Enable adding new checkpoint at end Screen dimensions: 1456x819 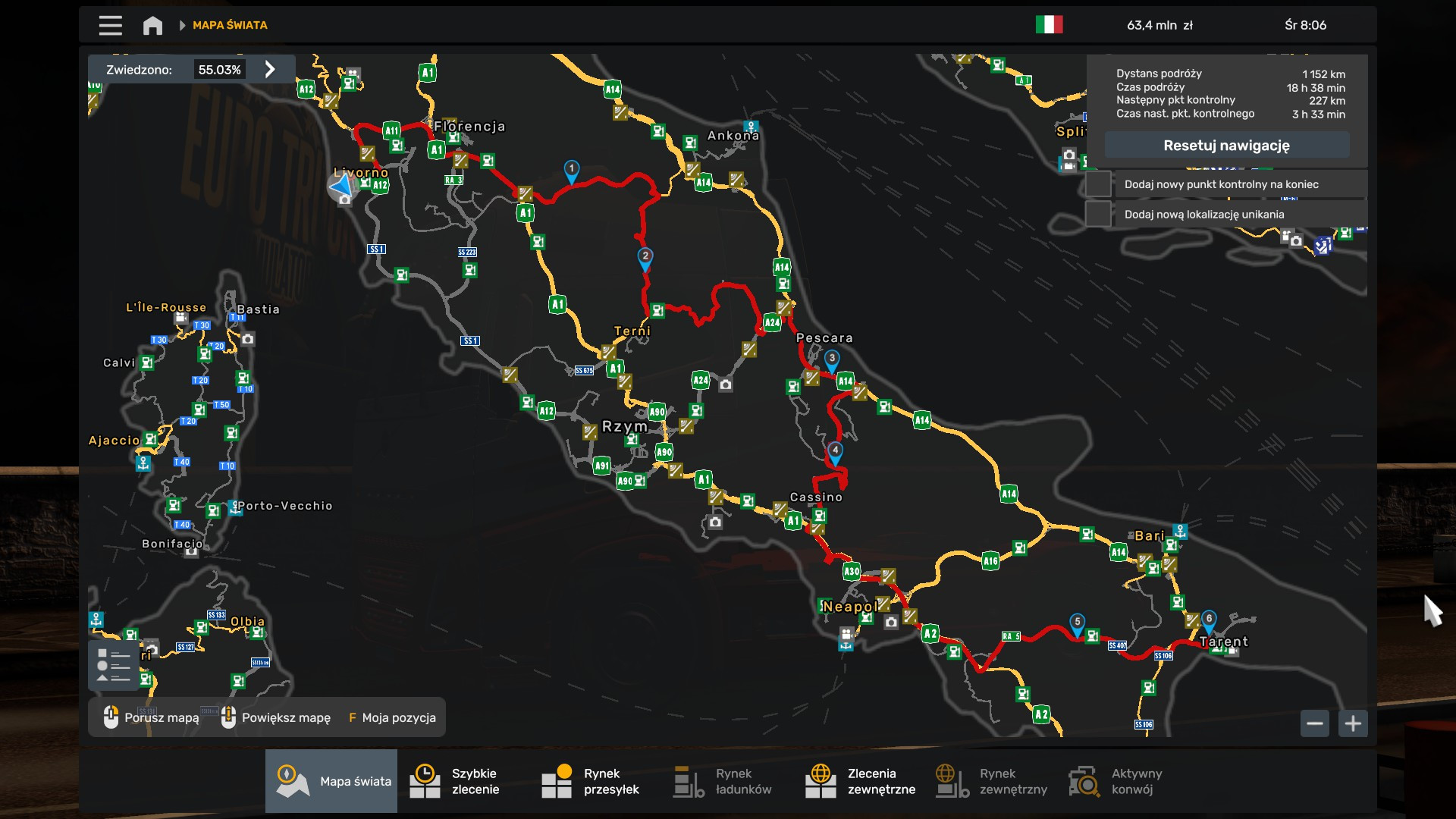[1098, 184]
